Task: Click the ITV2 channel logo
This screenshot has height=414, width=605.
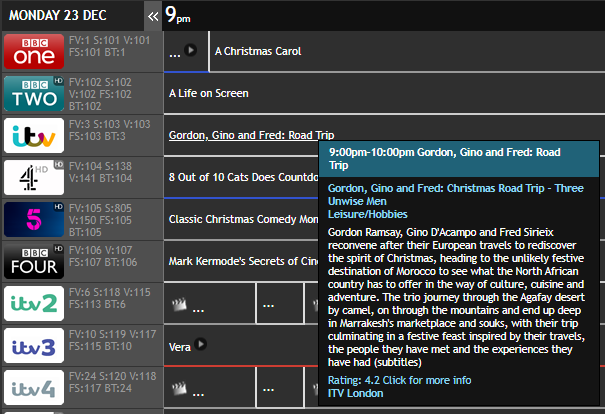Action: [34, 304]
